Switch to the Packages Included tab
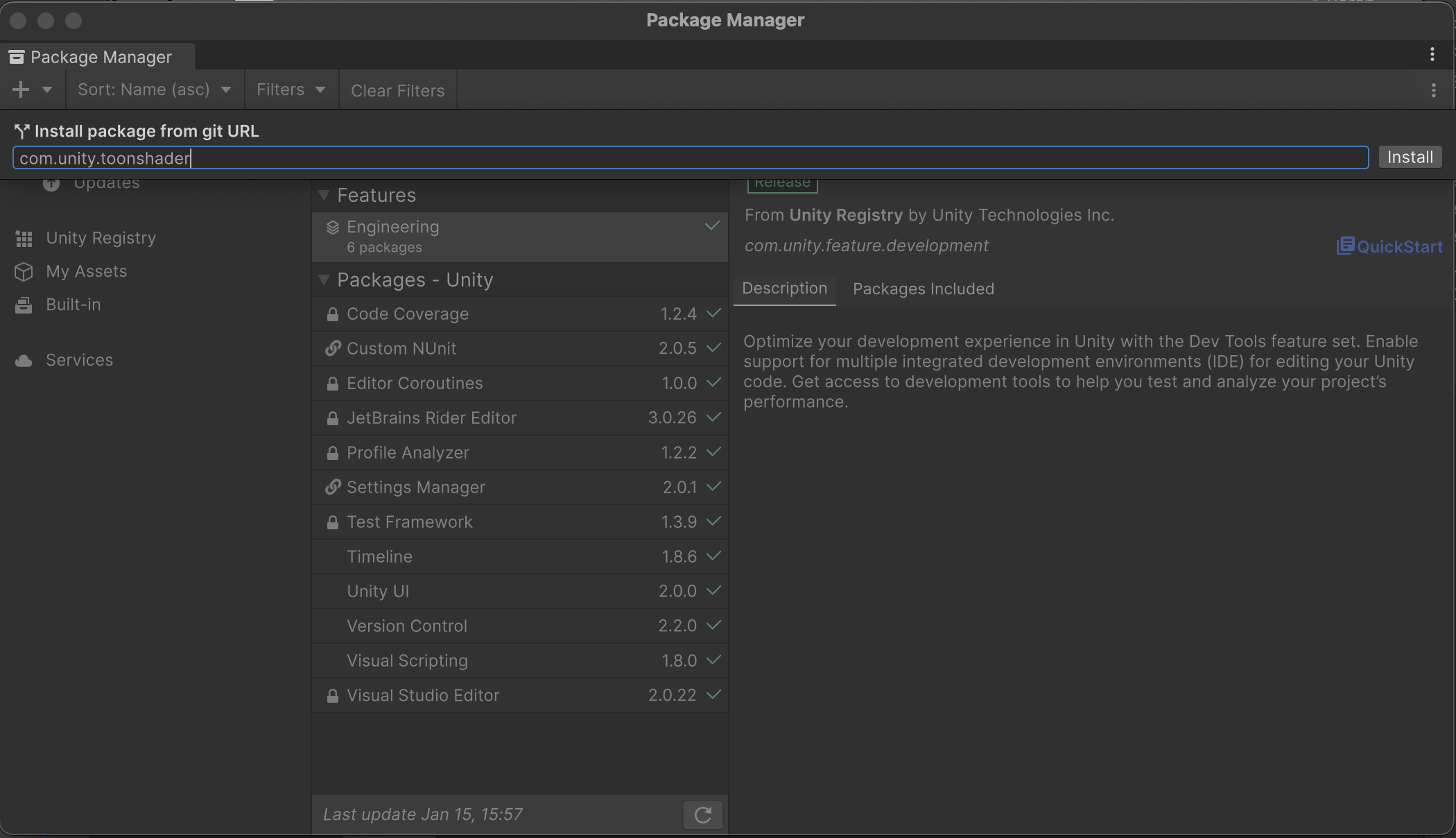The image size is (1456, 838). tap(923, 289)
